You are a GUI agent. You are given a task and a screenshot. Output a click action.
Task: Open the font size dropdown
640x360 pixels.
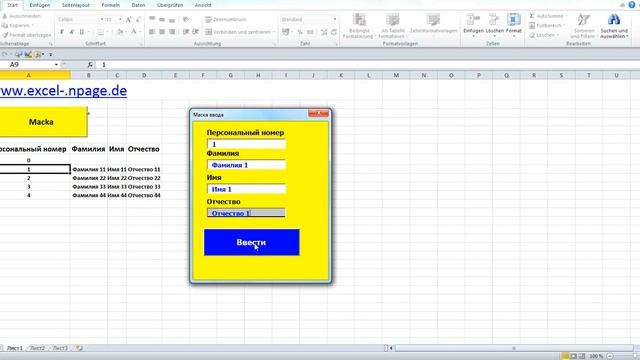120,20
